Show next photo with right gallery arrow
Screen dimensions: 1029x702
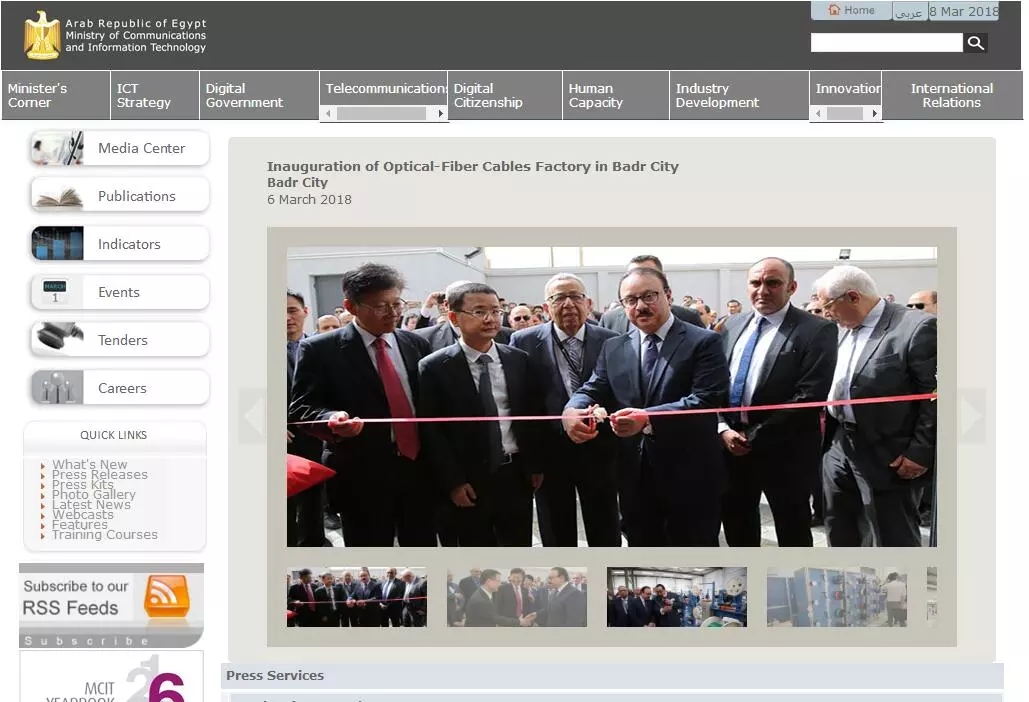point(971,415)
